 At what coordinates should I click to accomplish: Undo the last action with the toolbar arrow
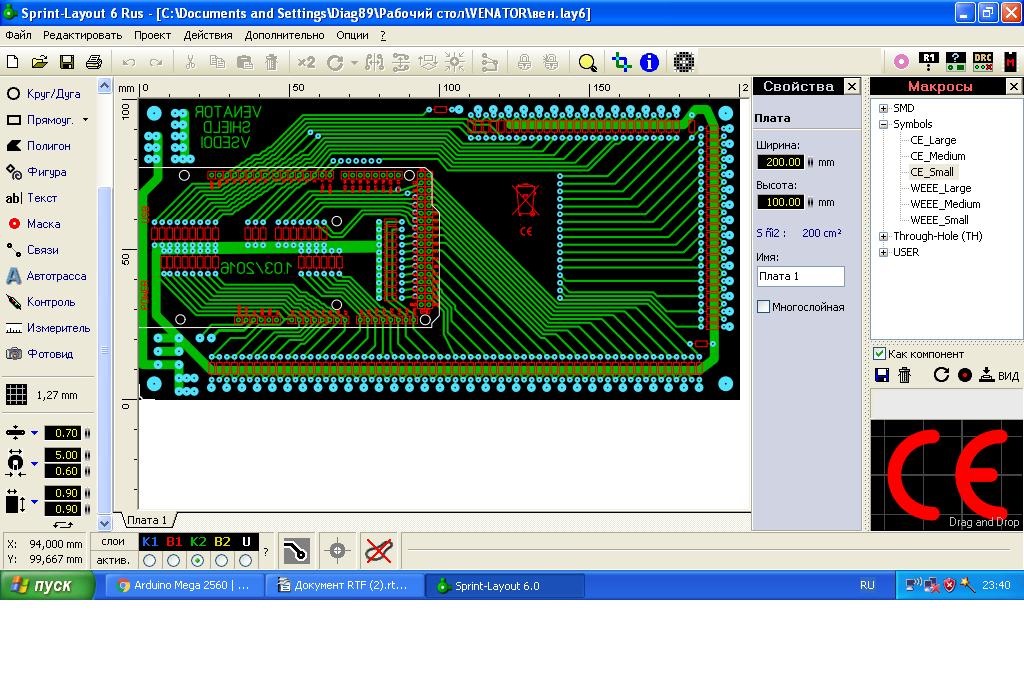coord(129,63)
